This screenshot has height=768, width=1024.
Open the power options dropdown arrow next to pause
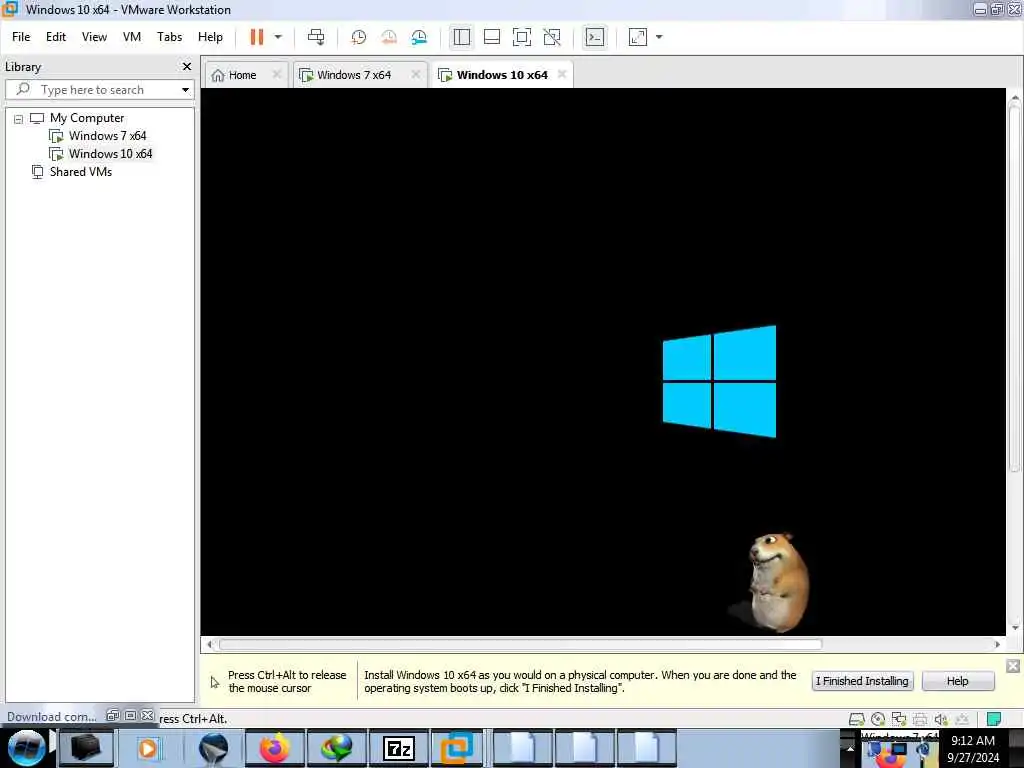click(278, 37)
